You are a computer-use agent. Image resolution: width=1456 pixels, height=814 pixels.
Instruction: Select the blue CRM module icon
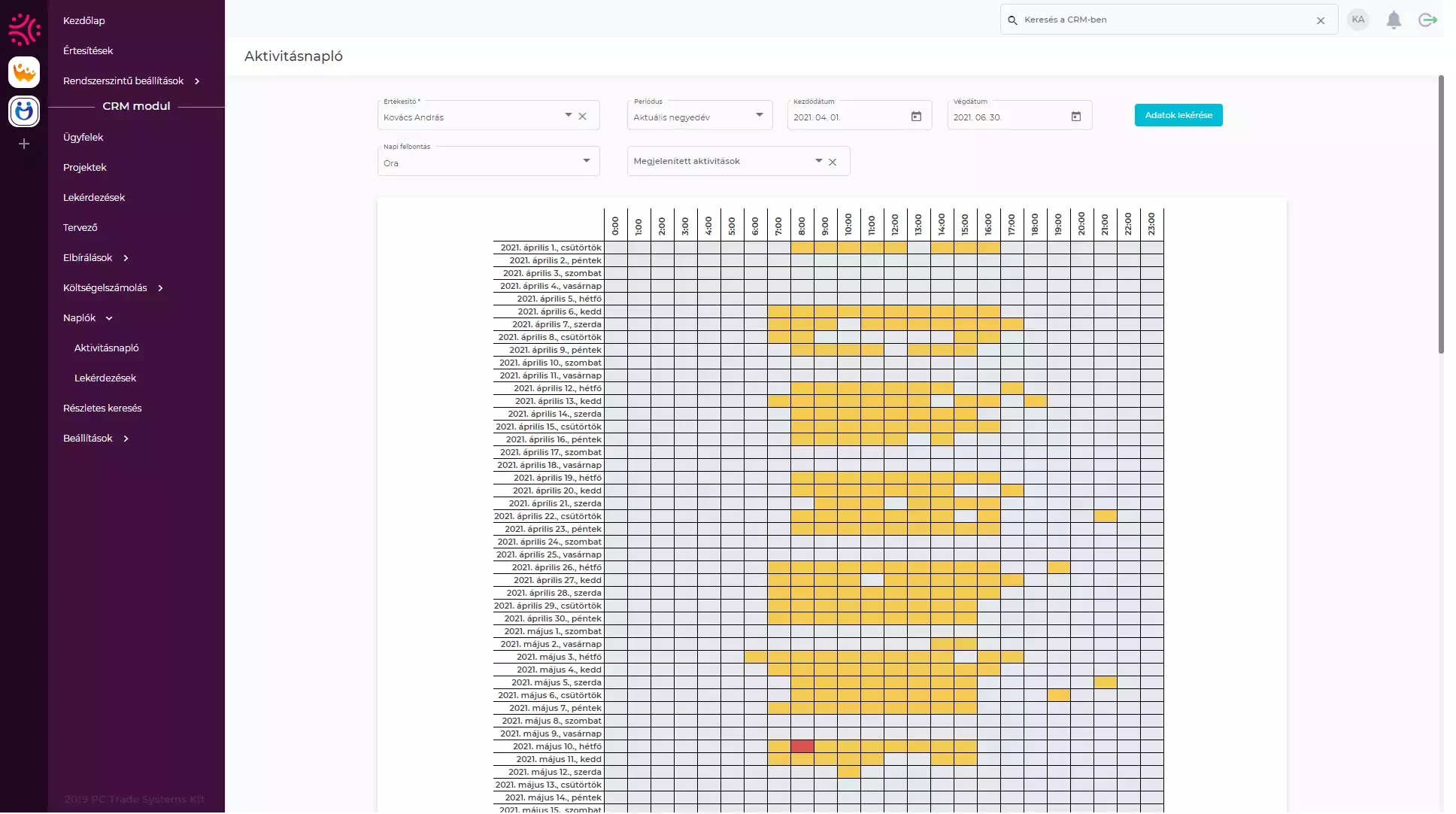24,111
